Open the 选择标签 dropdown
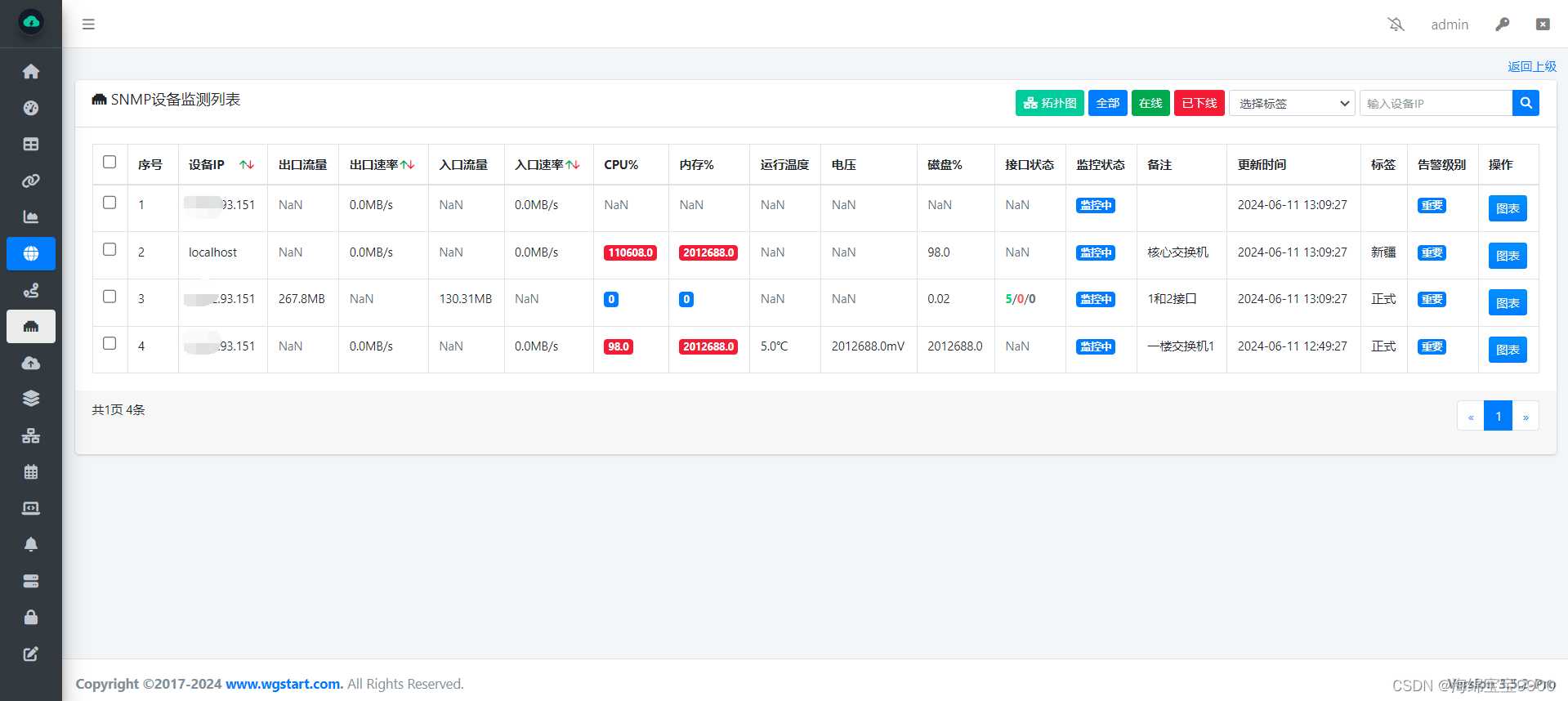This screenshot has width=1568, height=701. 1292,103
